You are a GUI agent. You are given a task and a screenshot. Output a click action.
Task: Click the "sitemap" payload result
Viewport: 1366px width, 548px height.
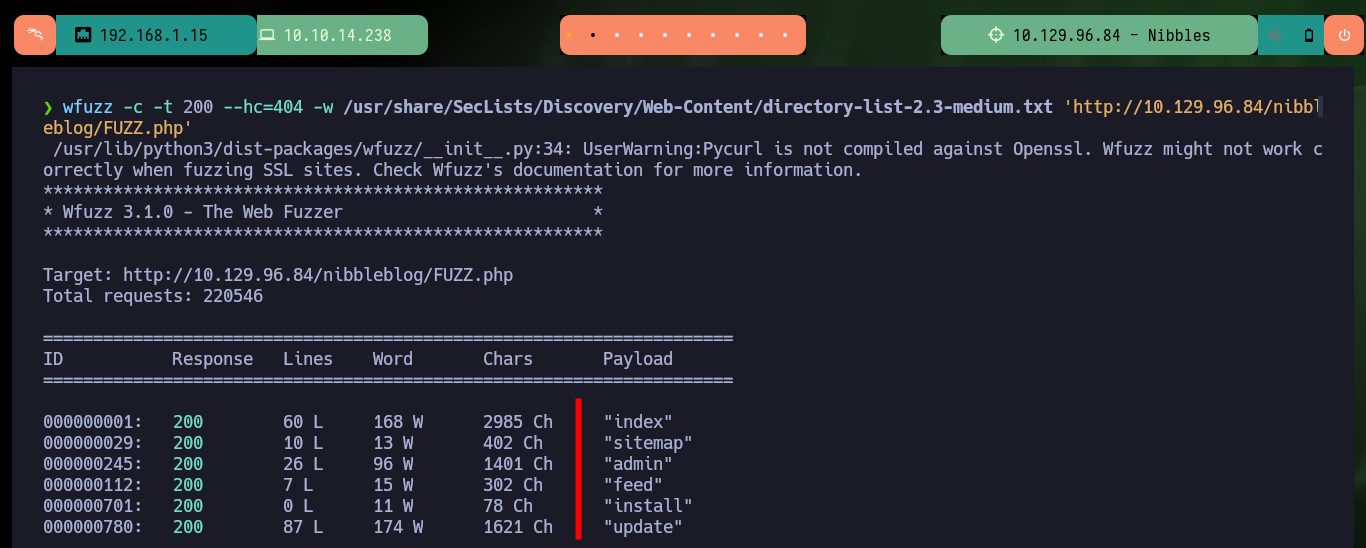(x=648, y=443)
